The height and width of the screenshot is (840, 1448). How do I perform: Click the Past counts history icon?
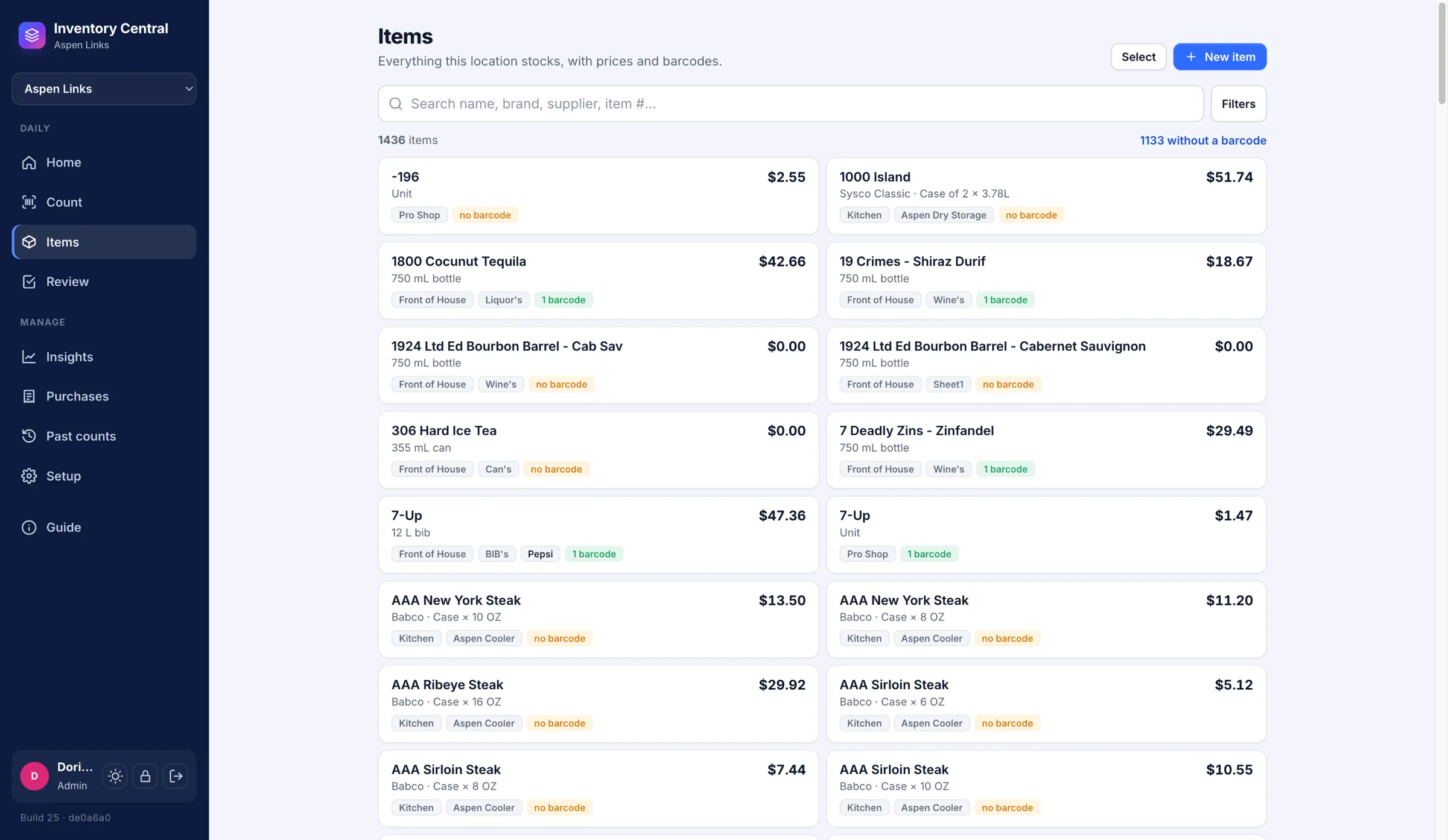click(29, 436)
